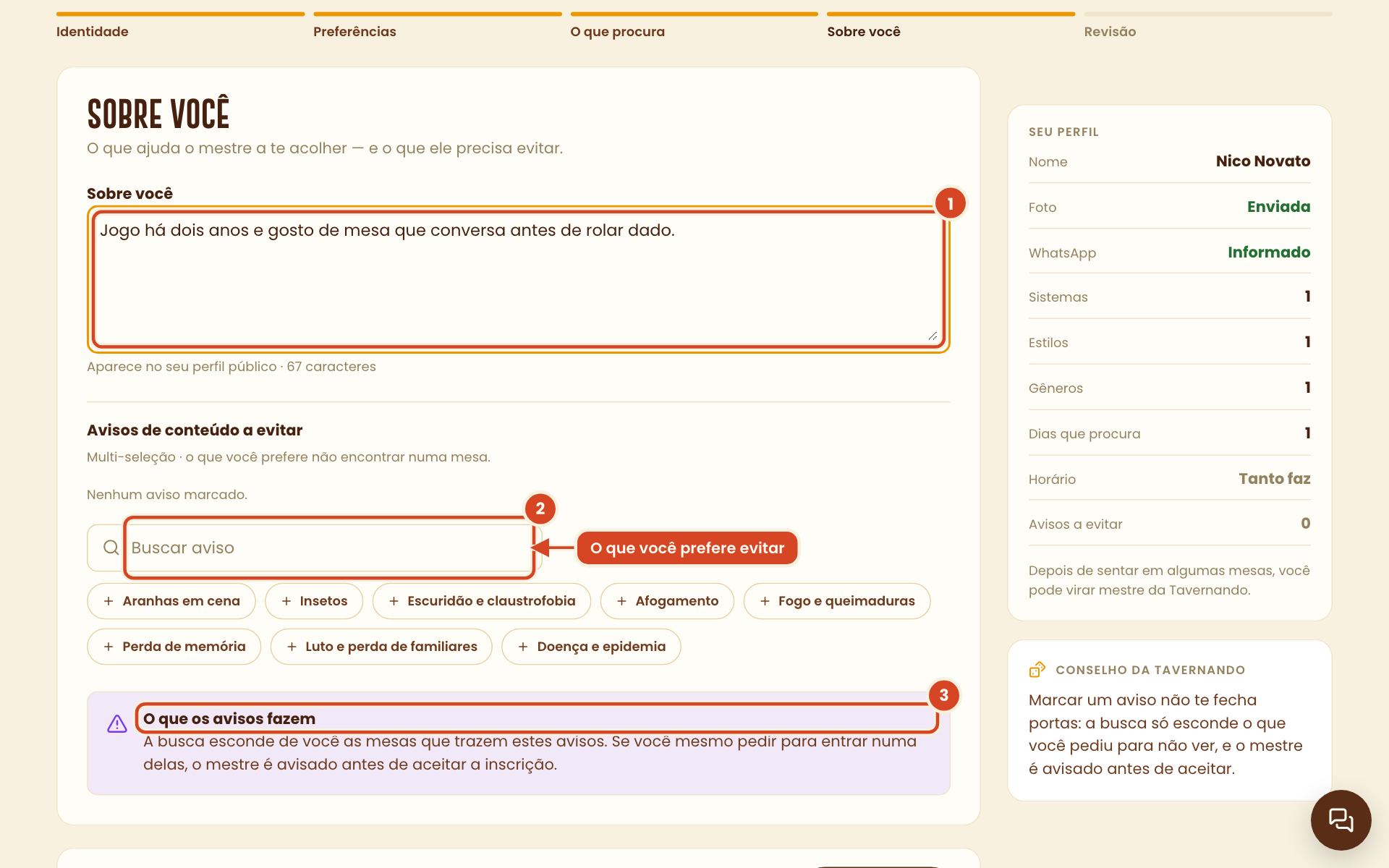Click the warning triangle icon in avisos note
Screen dimensions: 1389x868
[x=117, y=723]
